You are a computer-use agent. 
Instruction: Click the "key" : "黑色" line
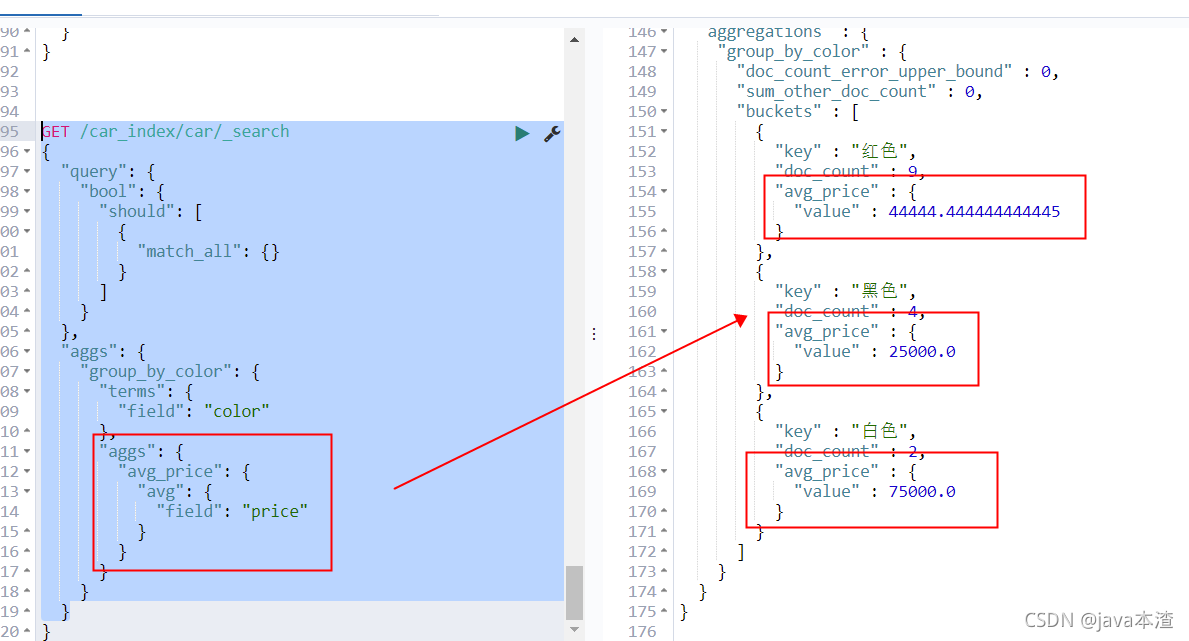[x=845, y=291]
